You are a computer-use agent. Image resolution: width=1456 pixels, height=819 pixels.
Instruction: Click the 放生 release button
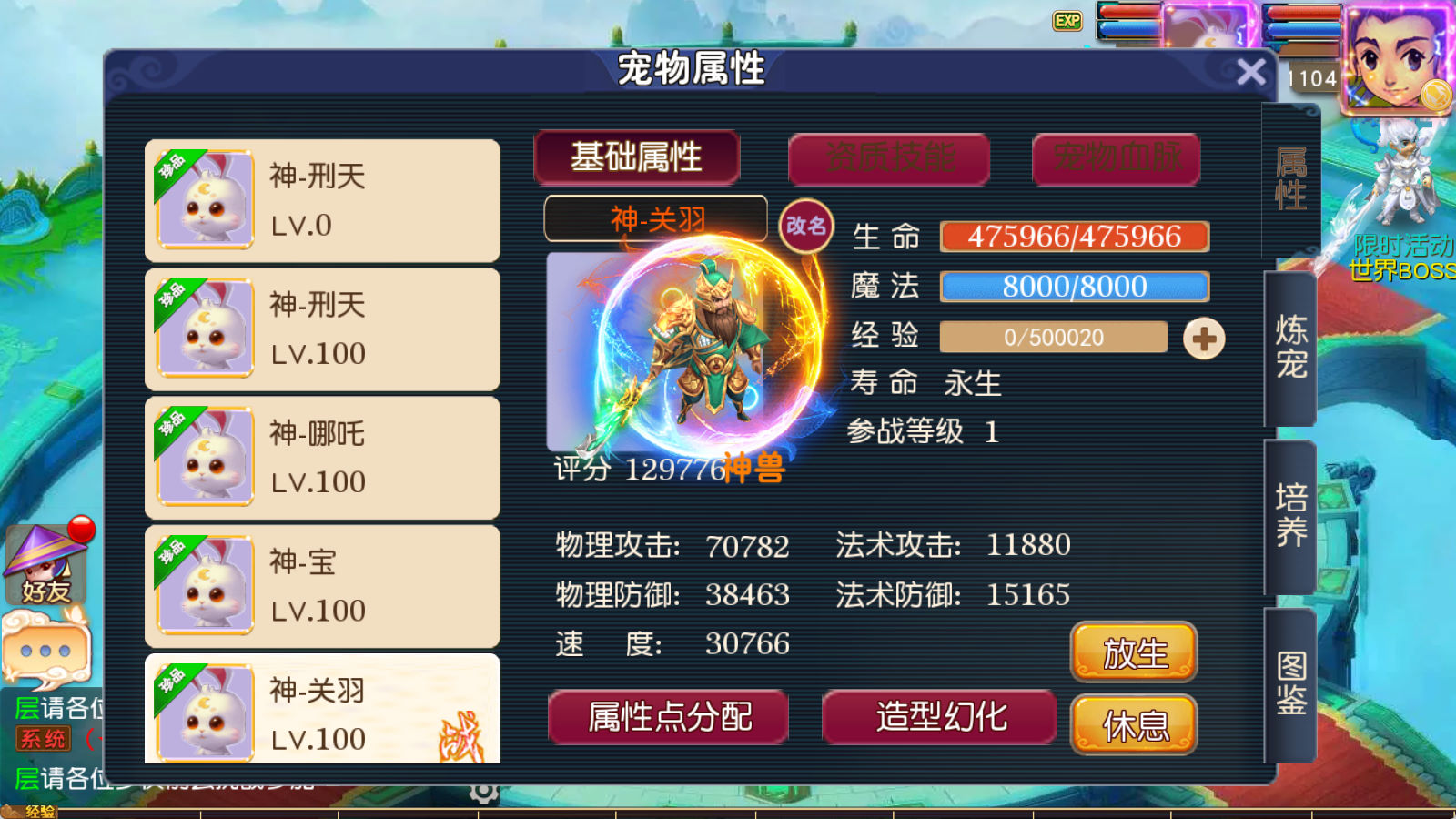pos(1134,652)
